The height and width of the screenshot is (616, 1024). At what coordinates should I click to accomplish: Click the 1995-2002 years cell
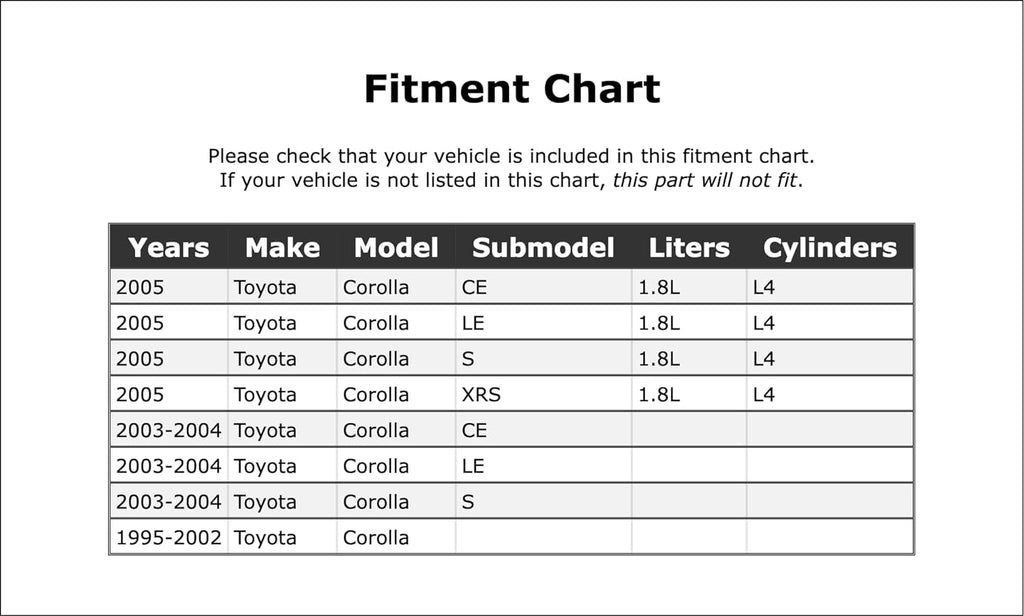169,538
